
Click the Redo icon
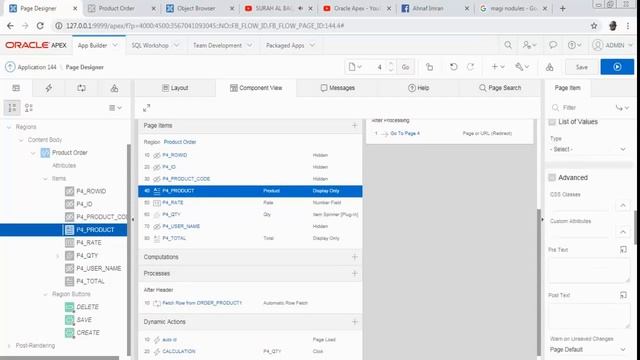(x=471, y=67)
